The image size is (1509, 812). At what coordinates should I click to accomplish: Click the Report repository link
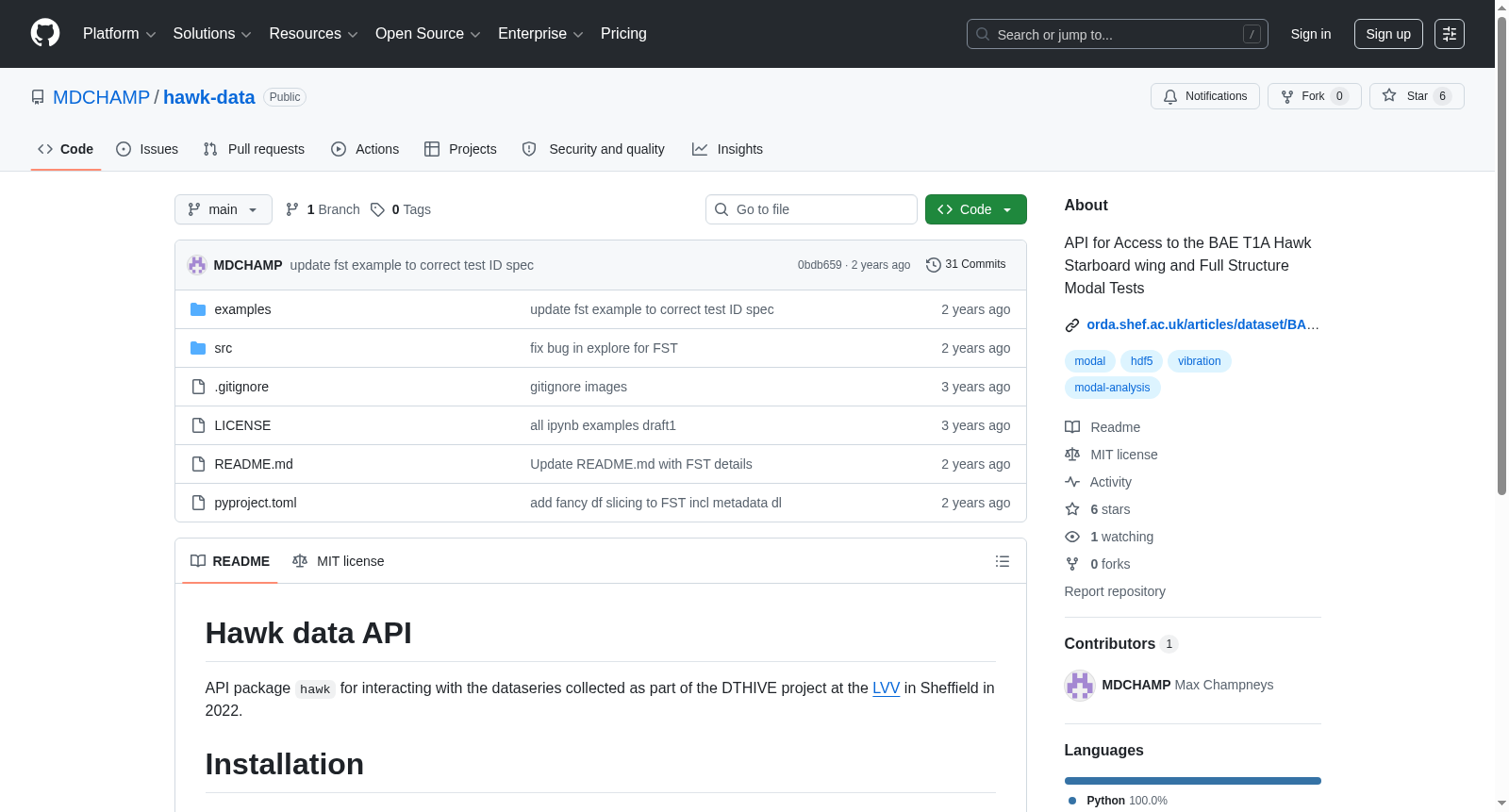1115,591
